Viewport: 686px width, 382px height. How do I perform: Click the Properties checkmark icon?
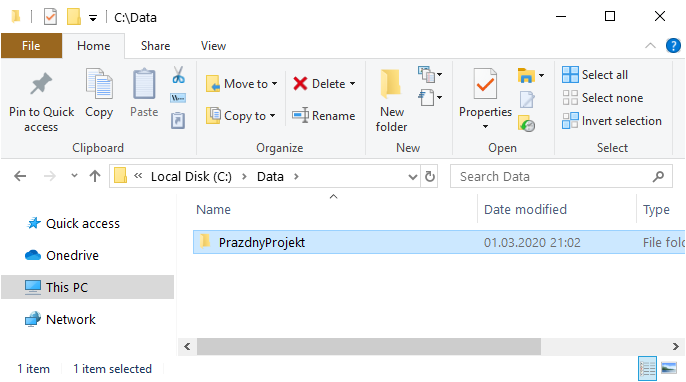[x=485, y=84]
